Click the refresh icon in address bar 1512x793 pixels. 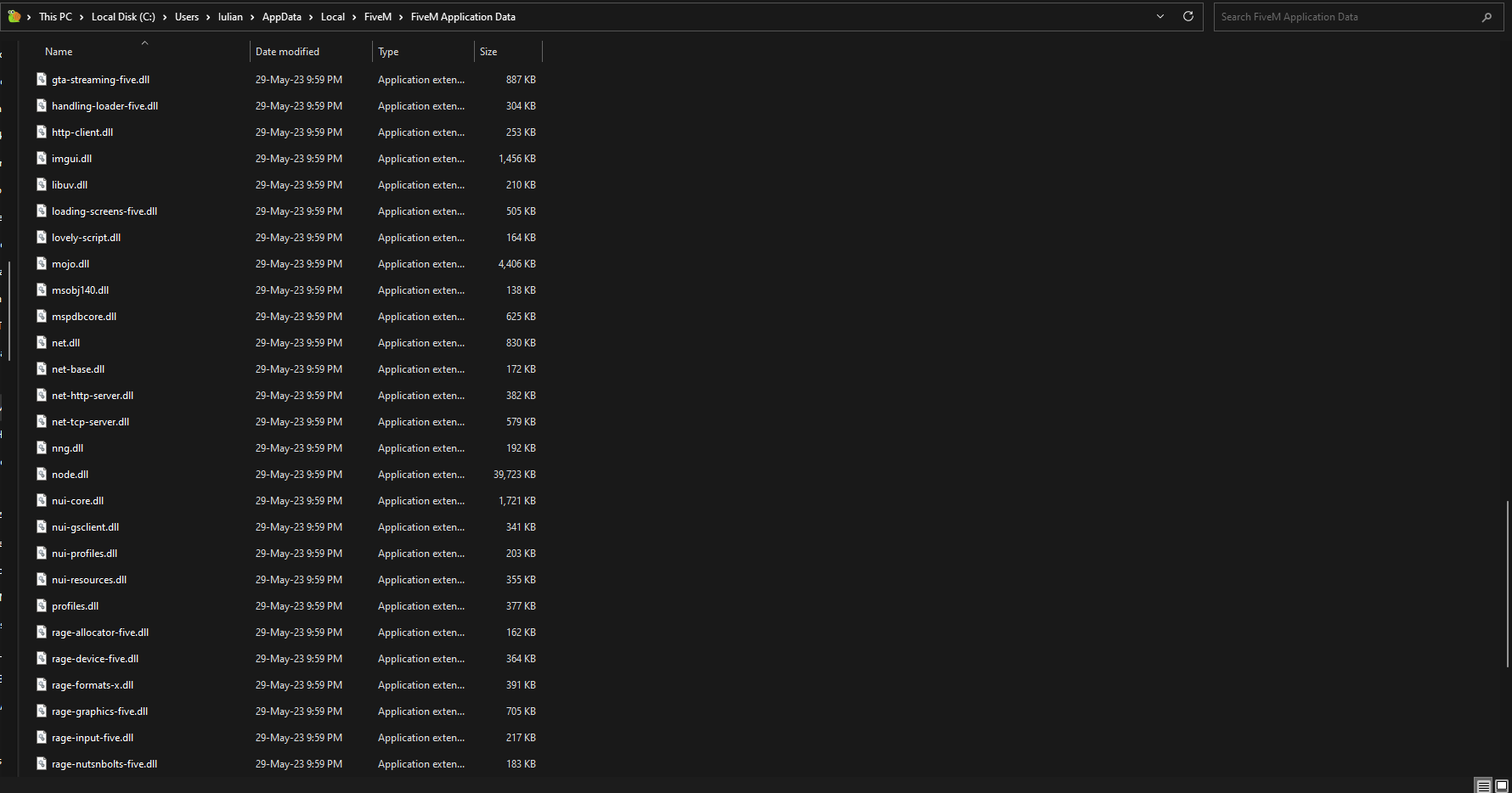[1188, 16]
